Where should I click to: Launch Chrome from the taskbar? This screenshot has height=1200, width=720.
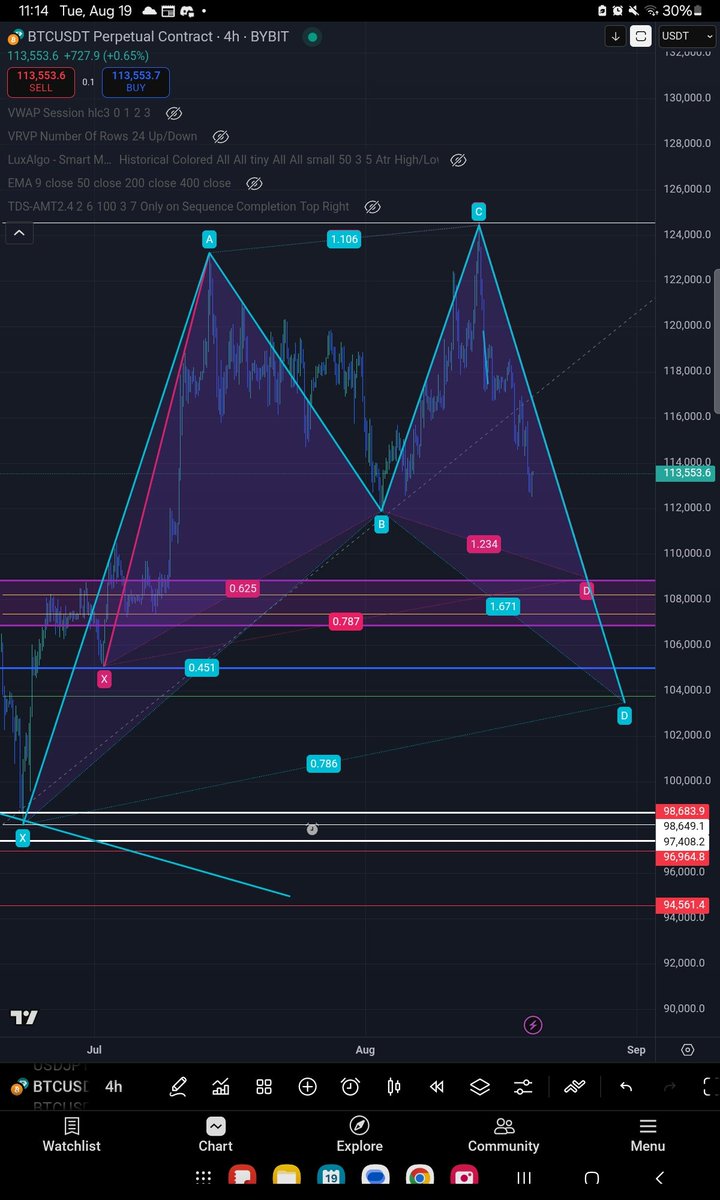tap(419, 1178)
